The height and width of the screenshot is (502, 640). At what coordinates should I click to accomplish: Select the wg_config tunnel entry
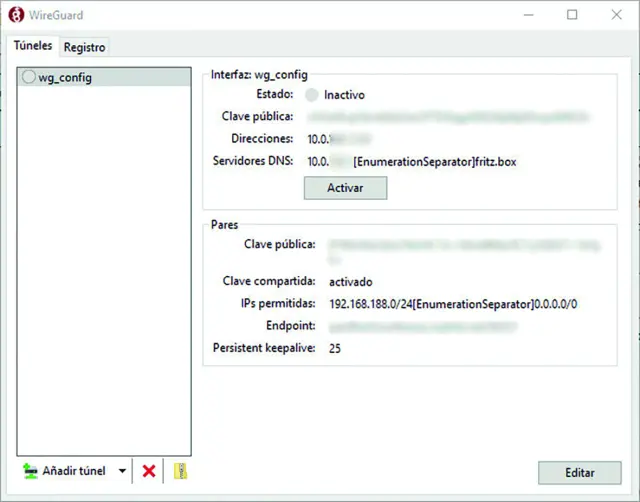(65, 78)
